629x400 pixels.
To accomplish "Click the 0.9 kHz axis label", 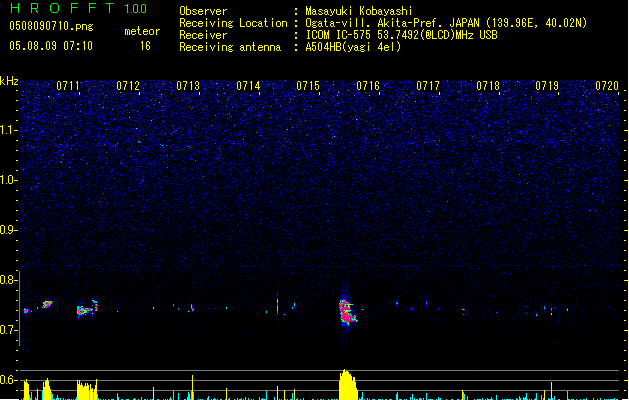I will pyautogui.click(x=9, y=230).
